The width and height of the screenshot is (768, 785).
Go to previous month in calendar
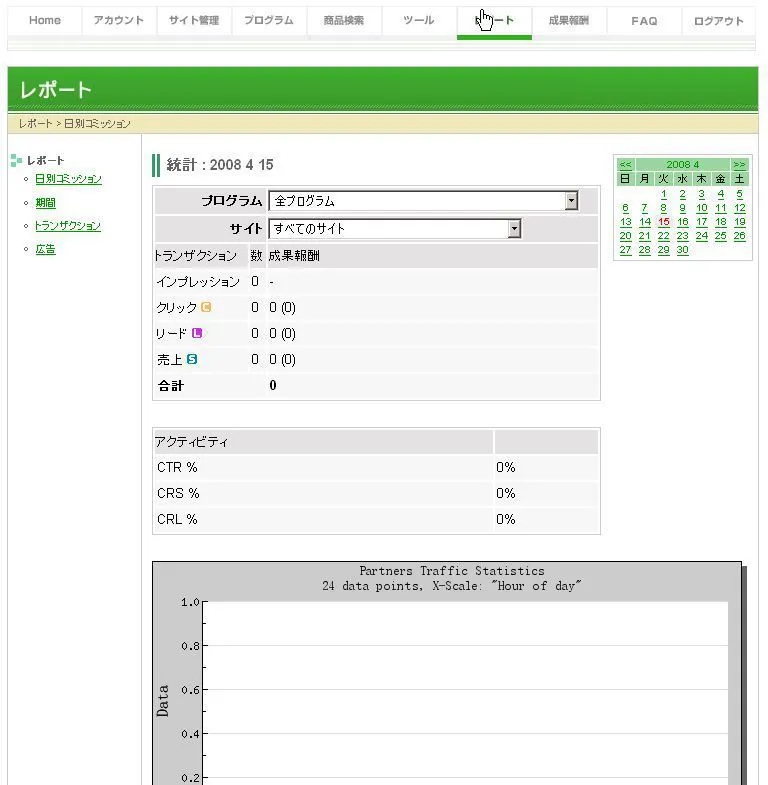pos(625,164)
